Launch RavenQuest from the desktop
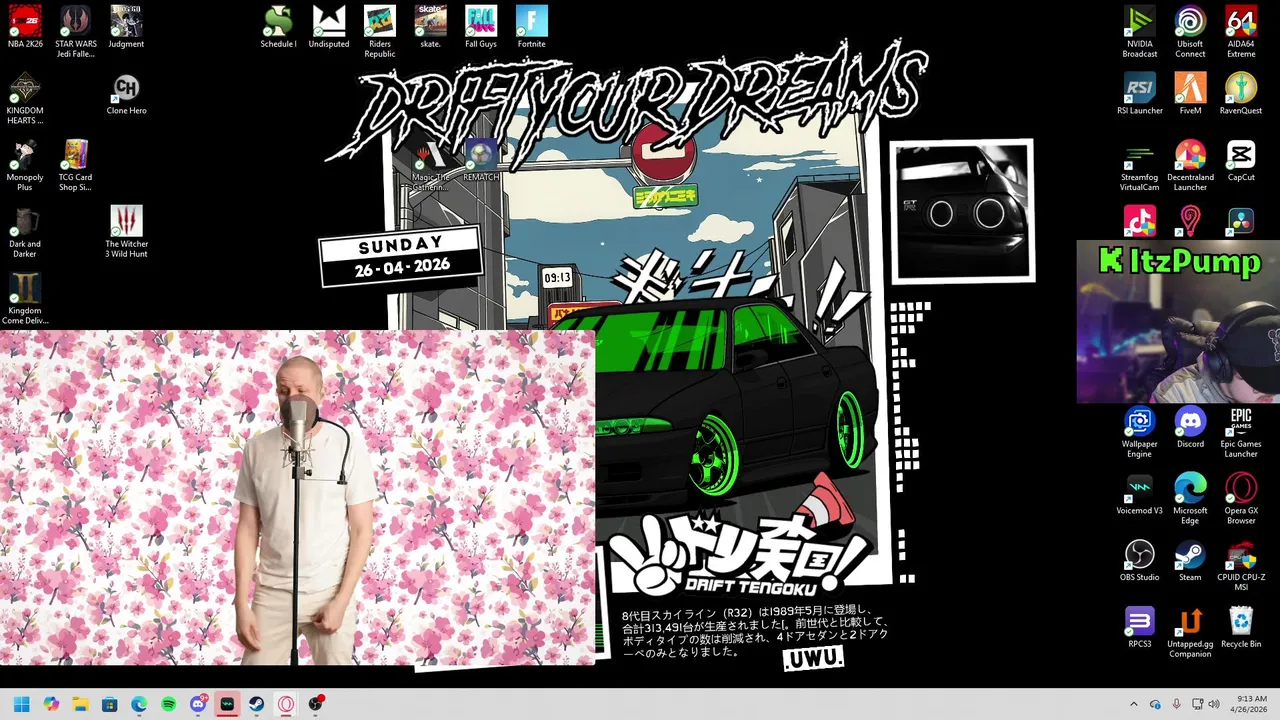 (1241, 94)
